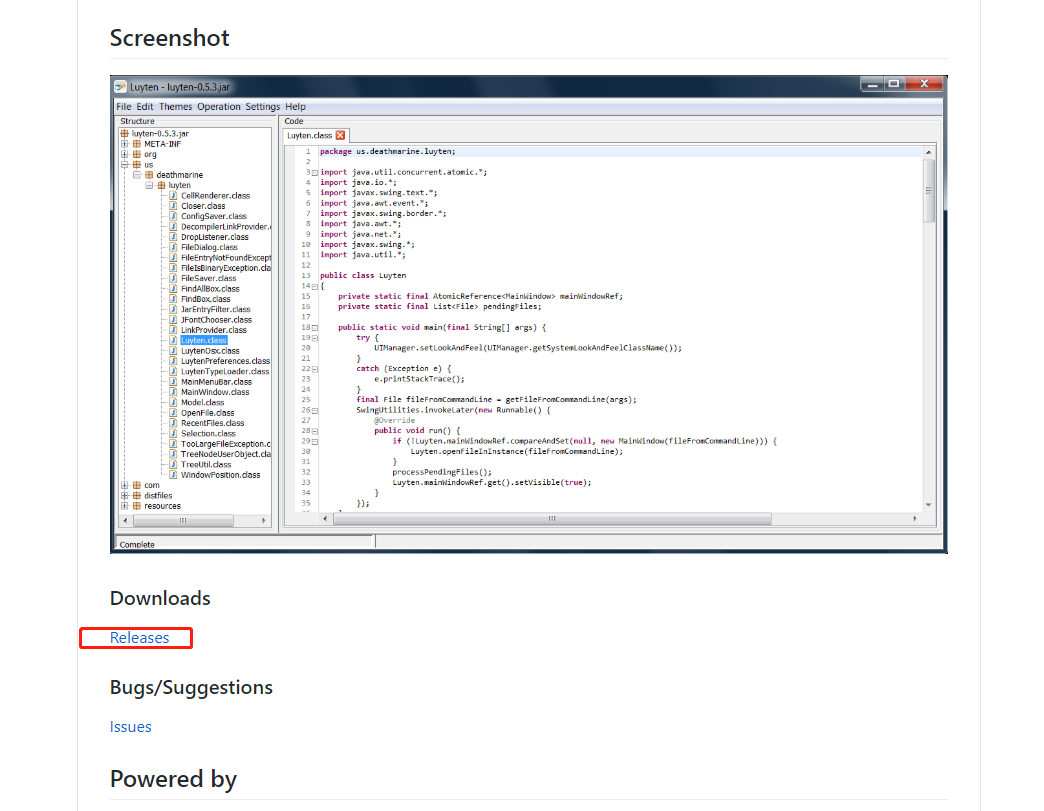1044x811 pixels.
Task: Open the Themes menu
Action: [175, 106]
